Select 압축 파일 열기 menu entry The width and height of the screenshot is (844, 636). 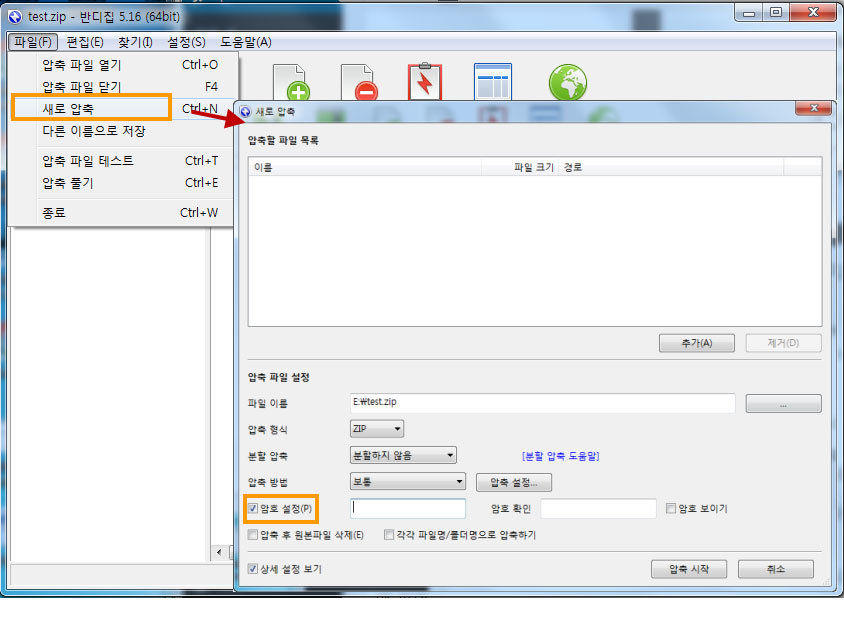123,65
